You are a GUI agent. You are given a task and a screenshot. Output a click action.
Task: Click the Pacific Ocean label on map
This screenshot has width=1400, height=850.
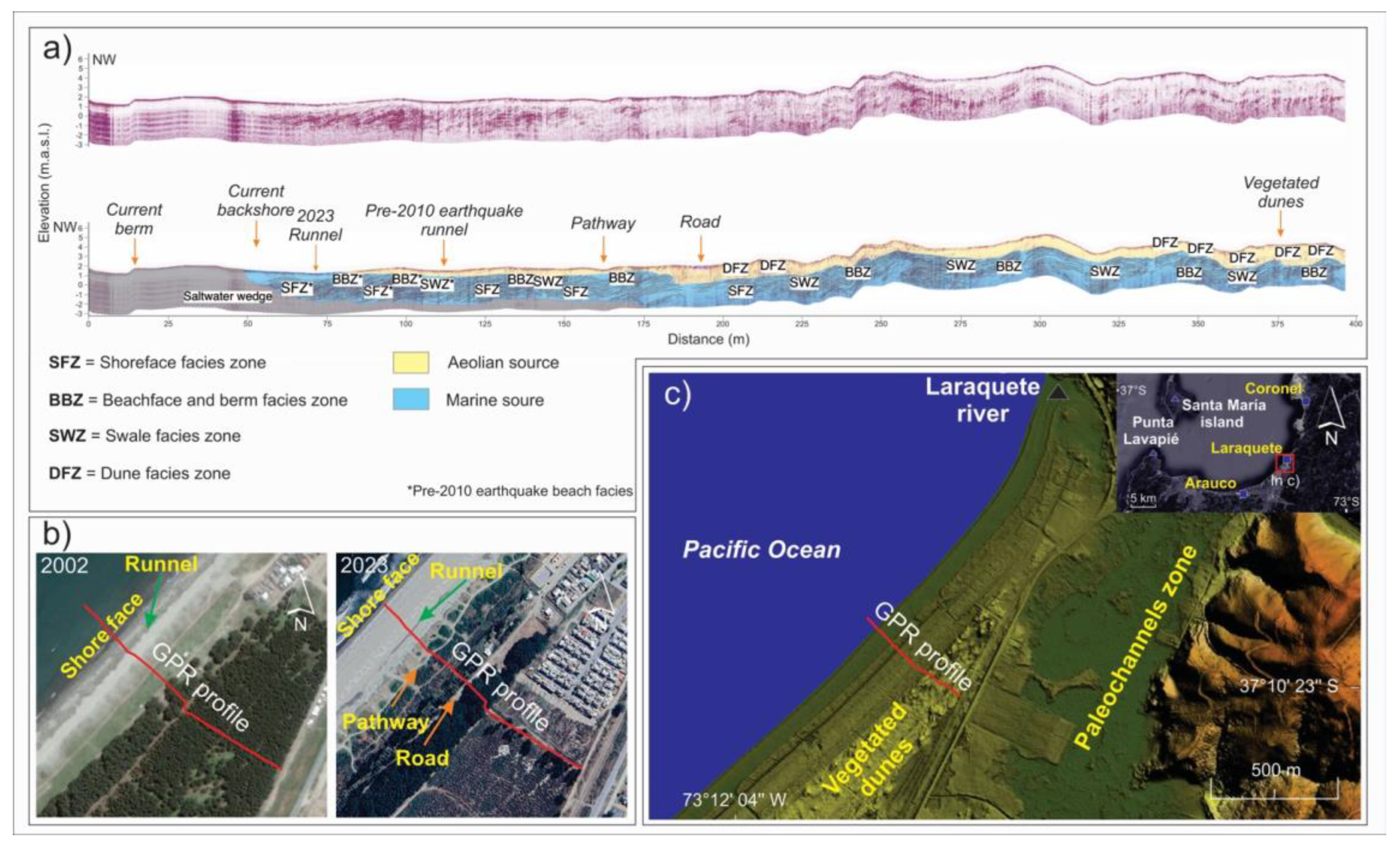point(762,549)
